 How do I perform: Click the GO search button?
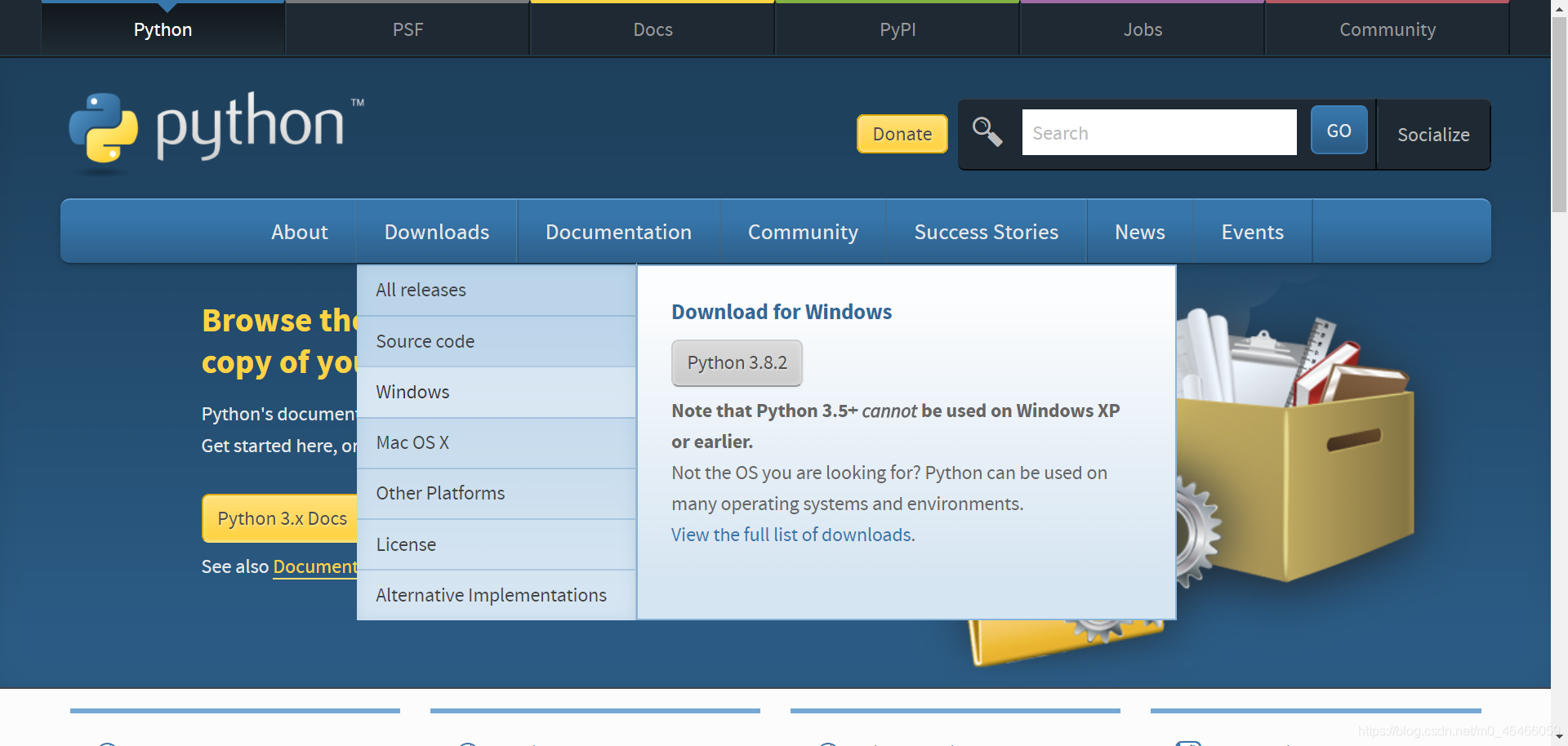click(x=1339, y=131)
